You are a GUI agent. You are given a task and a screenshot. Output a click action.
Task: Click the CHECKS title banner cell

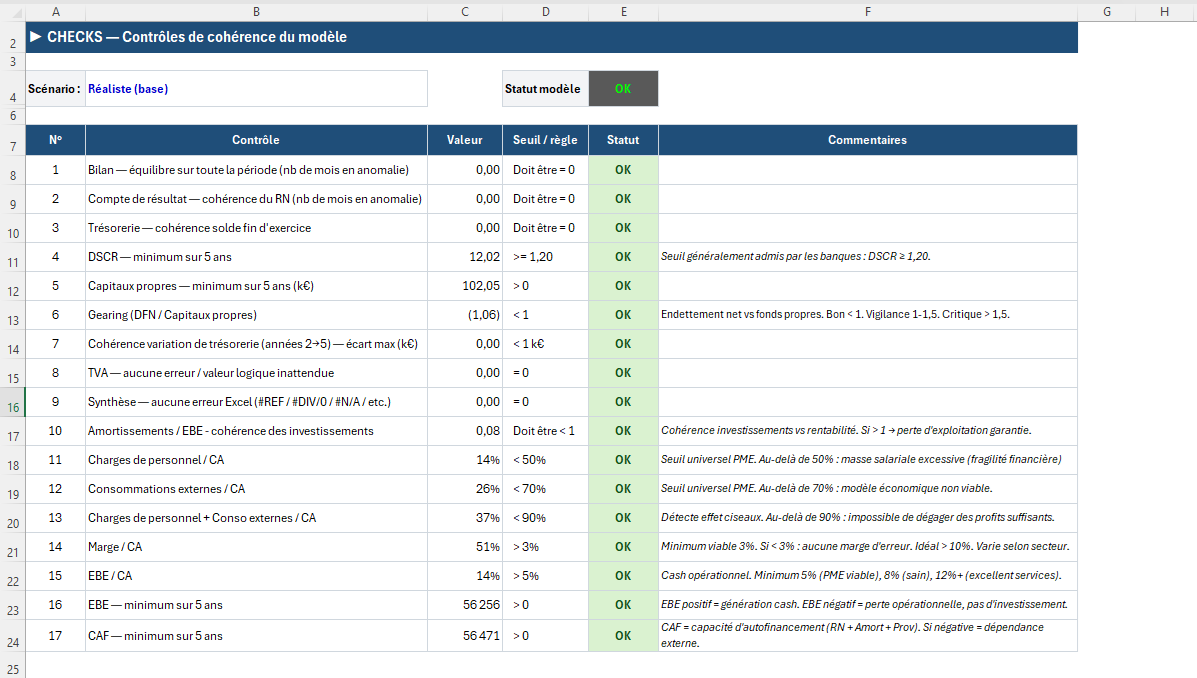coord(551,37)
